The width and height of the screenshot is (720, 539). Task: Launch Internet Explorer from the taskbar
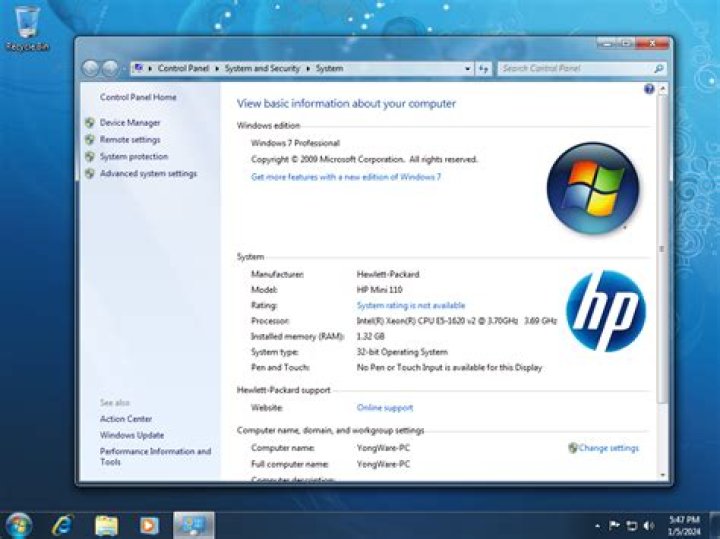(x=62, y=525)
